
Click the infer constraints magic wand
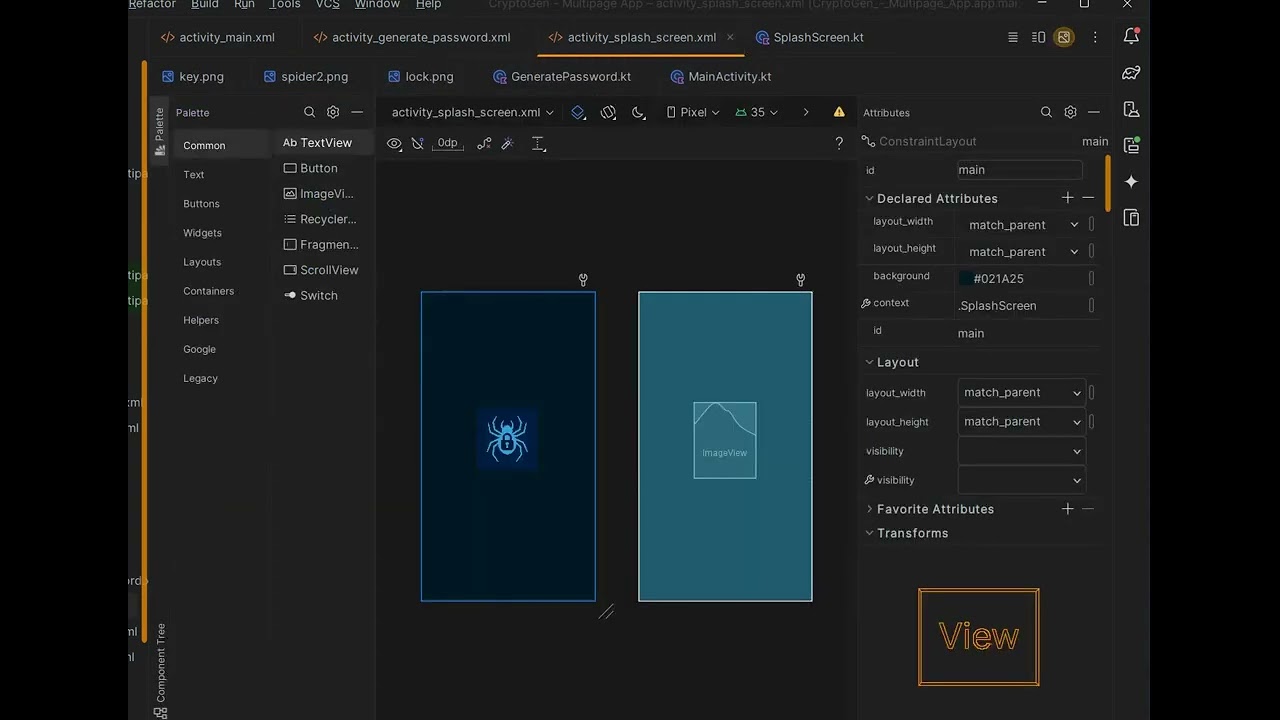pyautogui.click(x=508, y=143)
